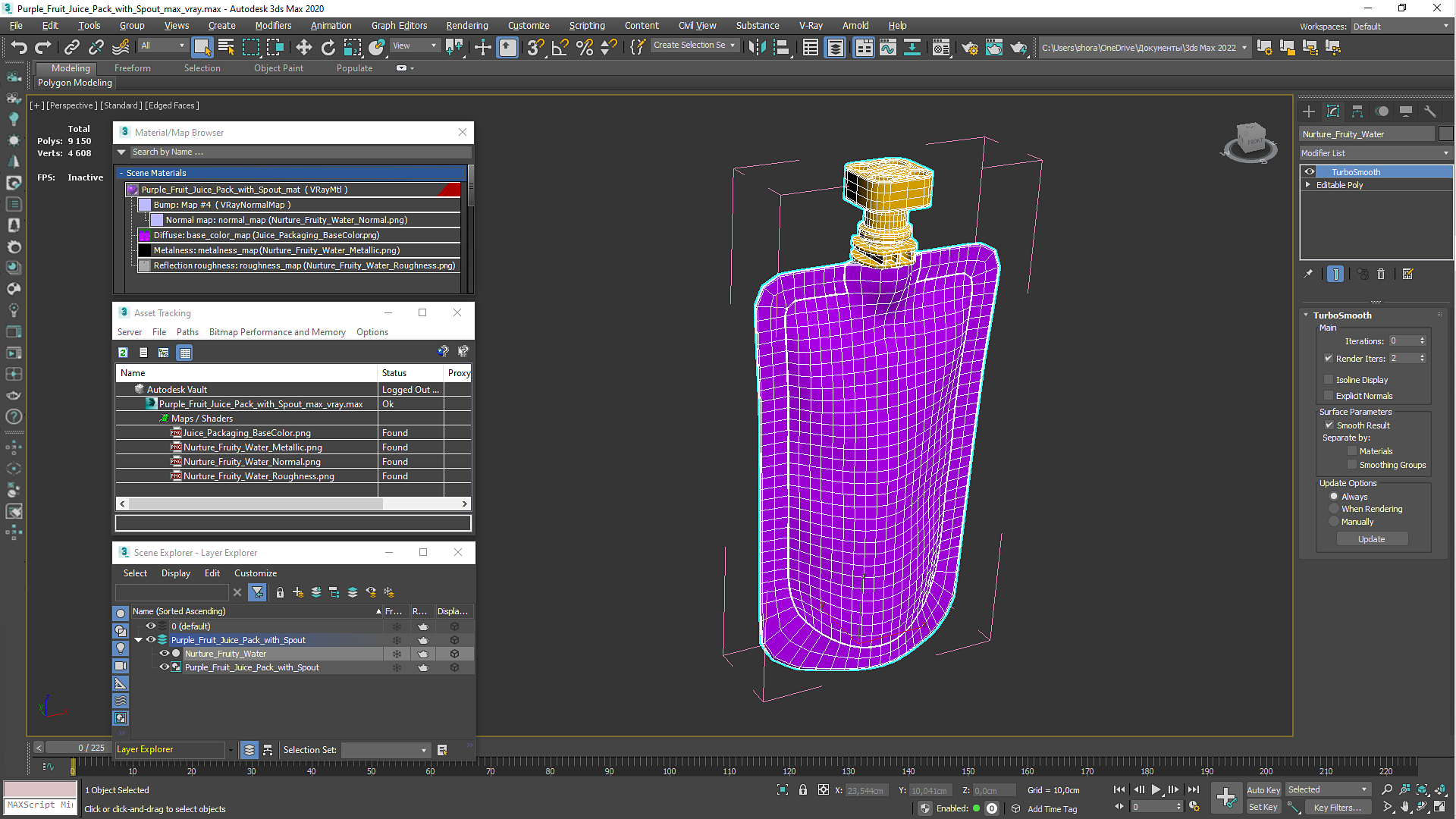
Task: Enable Separate by Smoothing Groups checkbox
Action: click(x=1352, y=464)
